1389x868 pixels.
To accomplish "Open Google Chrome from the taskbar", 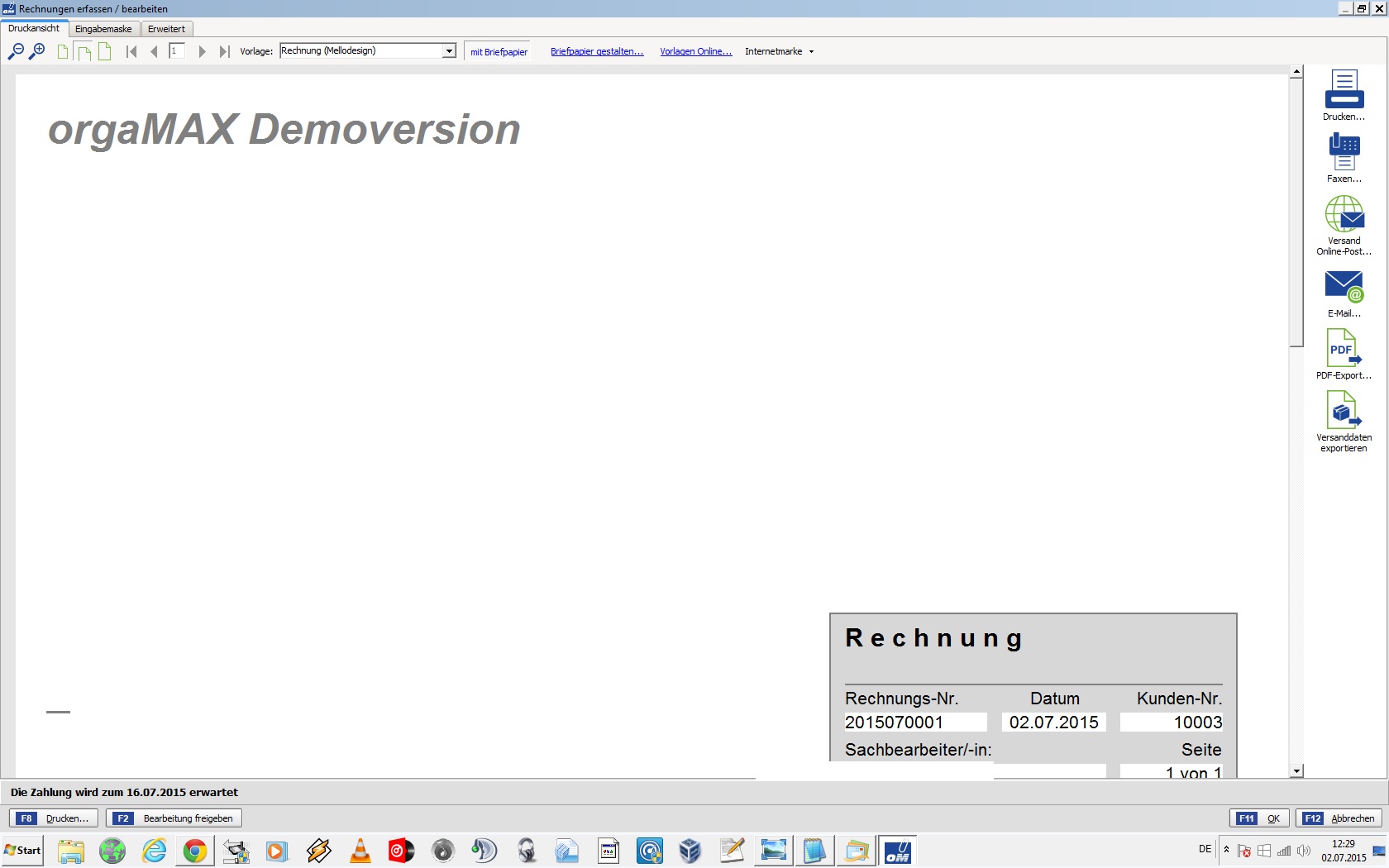I will 195,851.
